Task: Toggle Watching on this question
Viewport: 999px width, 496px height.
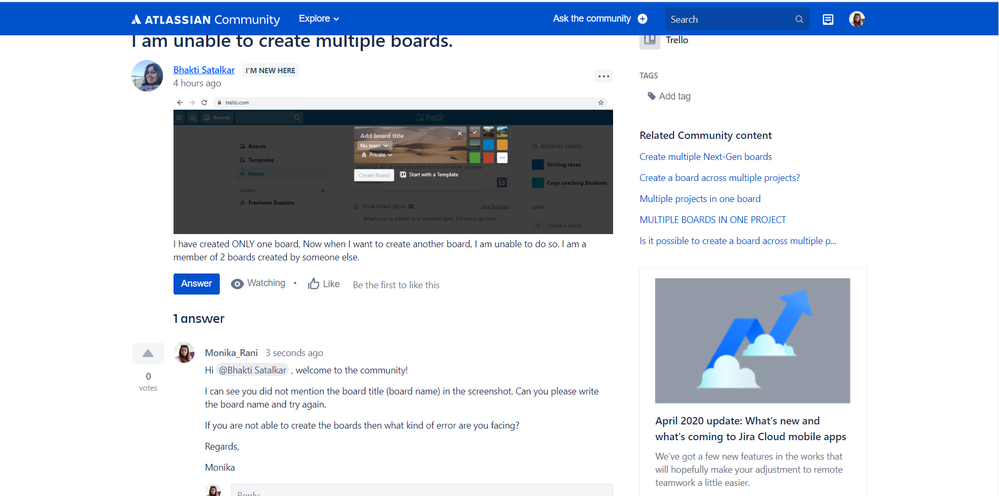Action: tap(258, 283)
